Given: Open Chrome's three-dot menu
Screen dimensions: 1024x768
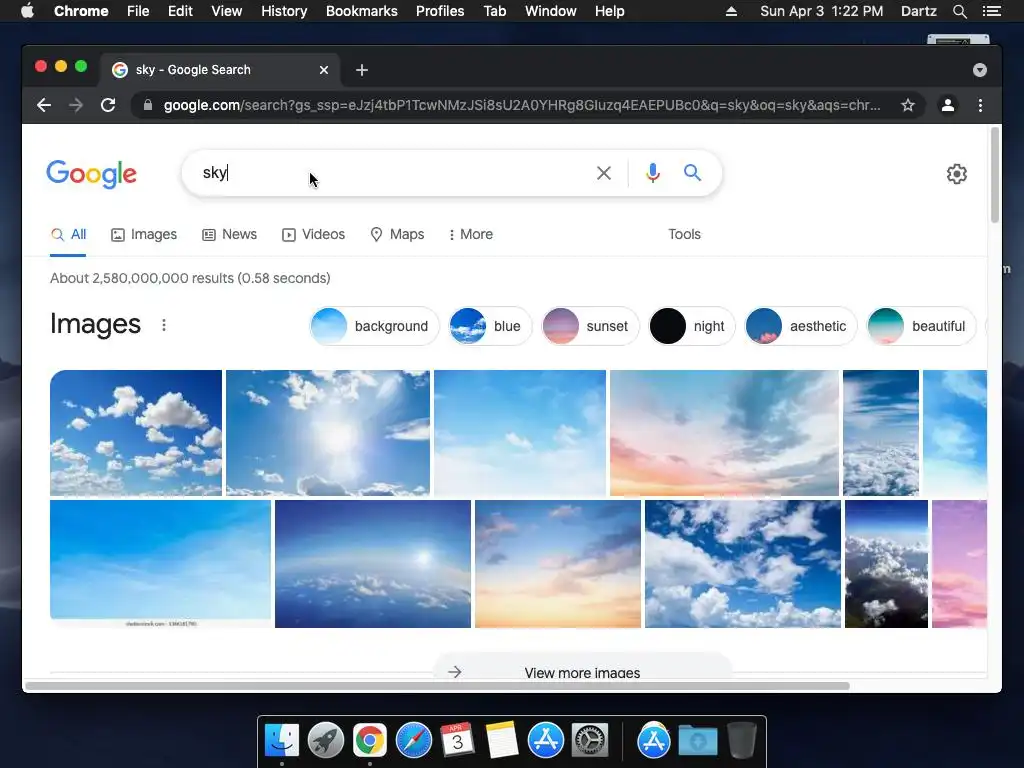Looking at the screenshot, I should pos(980,105).
